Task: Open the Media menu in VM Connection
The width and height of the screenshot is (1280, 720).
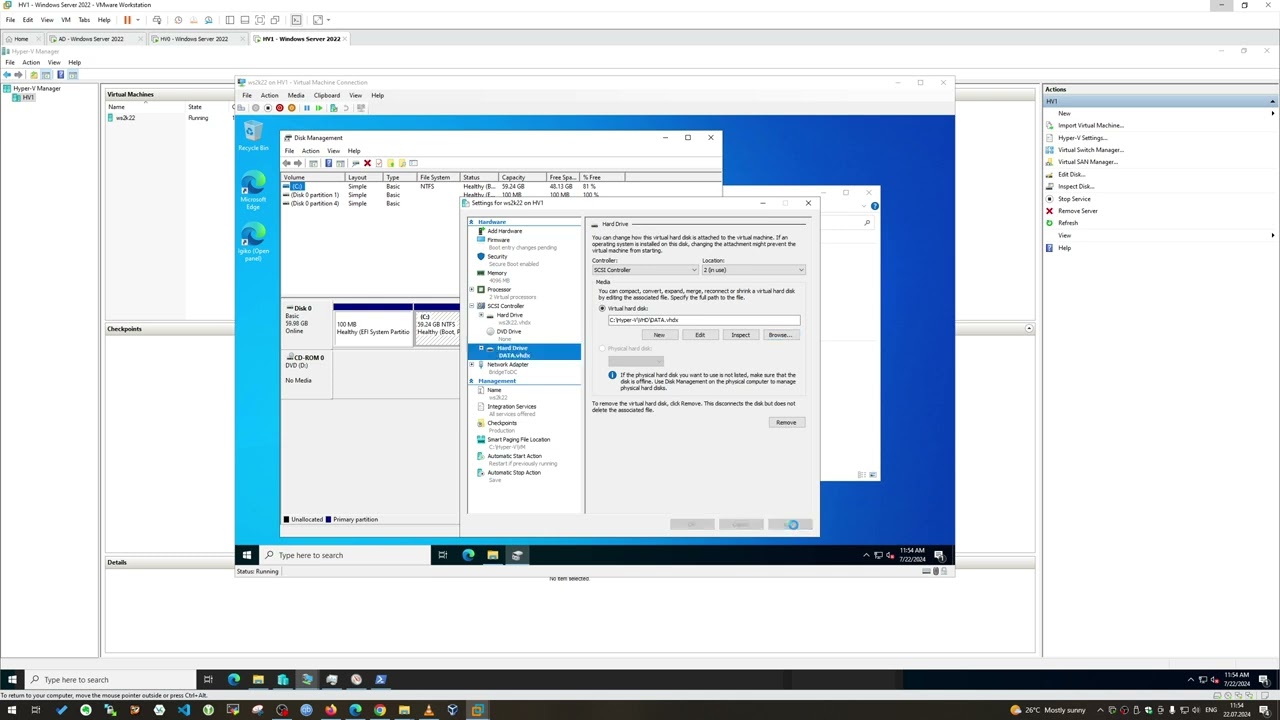Action: click(296, 95)
